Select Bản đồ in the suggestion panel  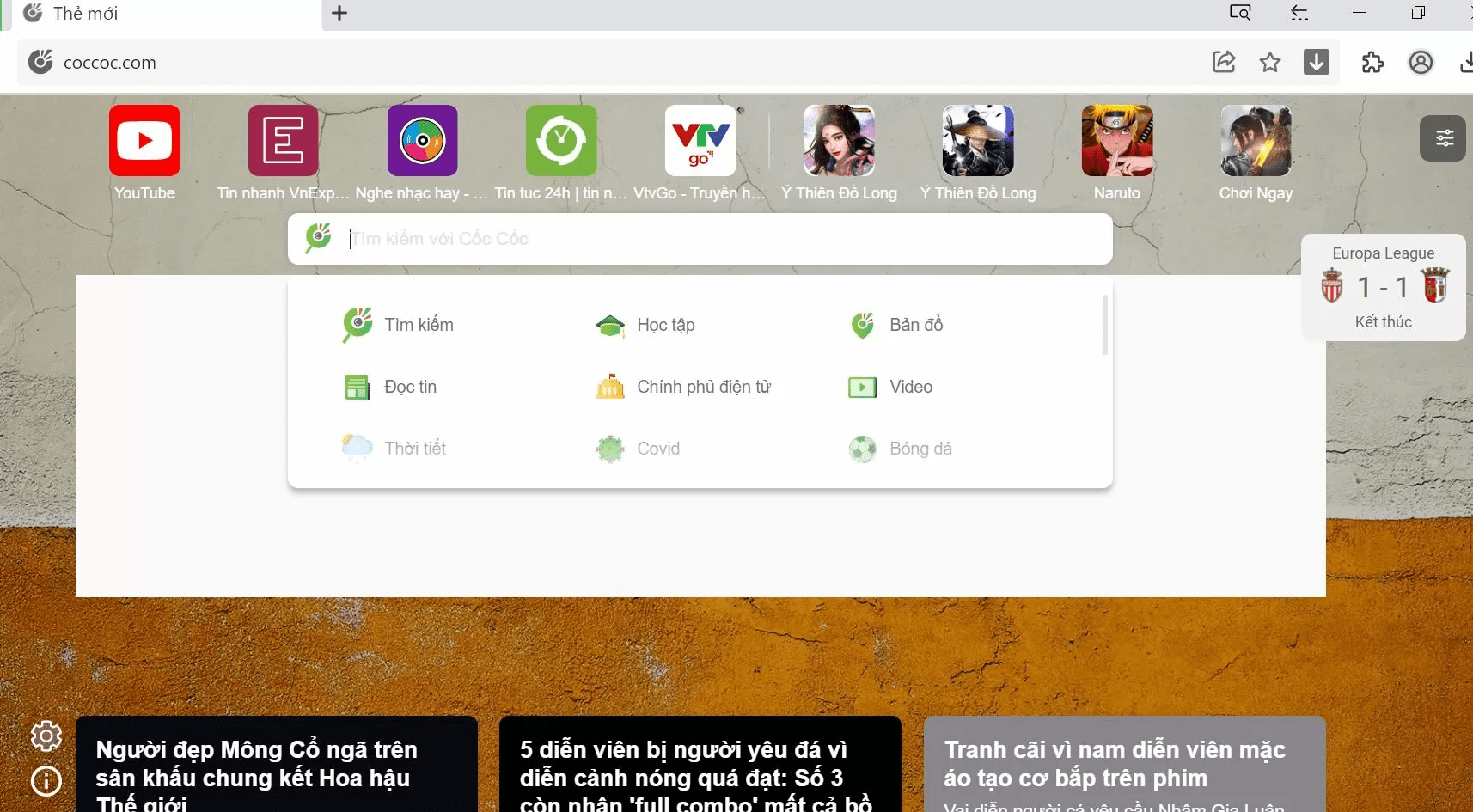point(896,325)
